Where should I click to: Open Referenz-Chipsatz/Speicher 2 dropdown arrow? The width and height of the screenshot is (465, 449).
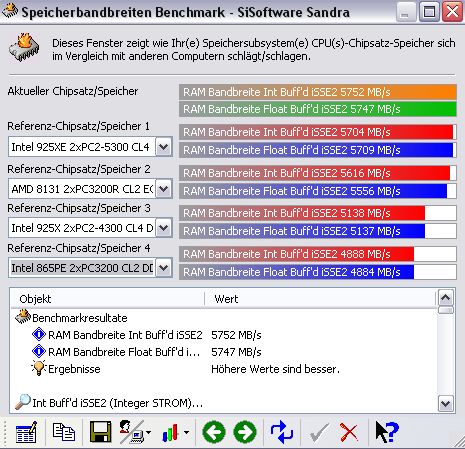[x=164, y=189]
